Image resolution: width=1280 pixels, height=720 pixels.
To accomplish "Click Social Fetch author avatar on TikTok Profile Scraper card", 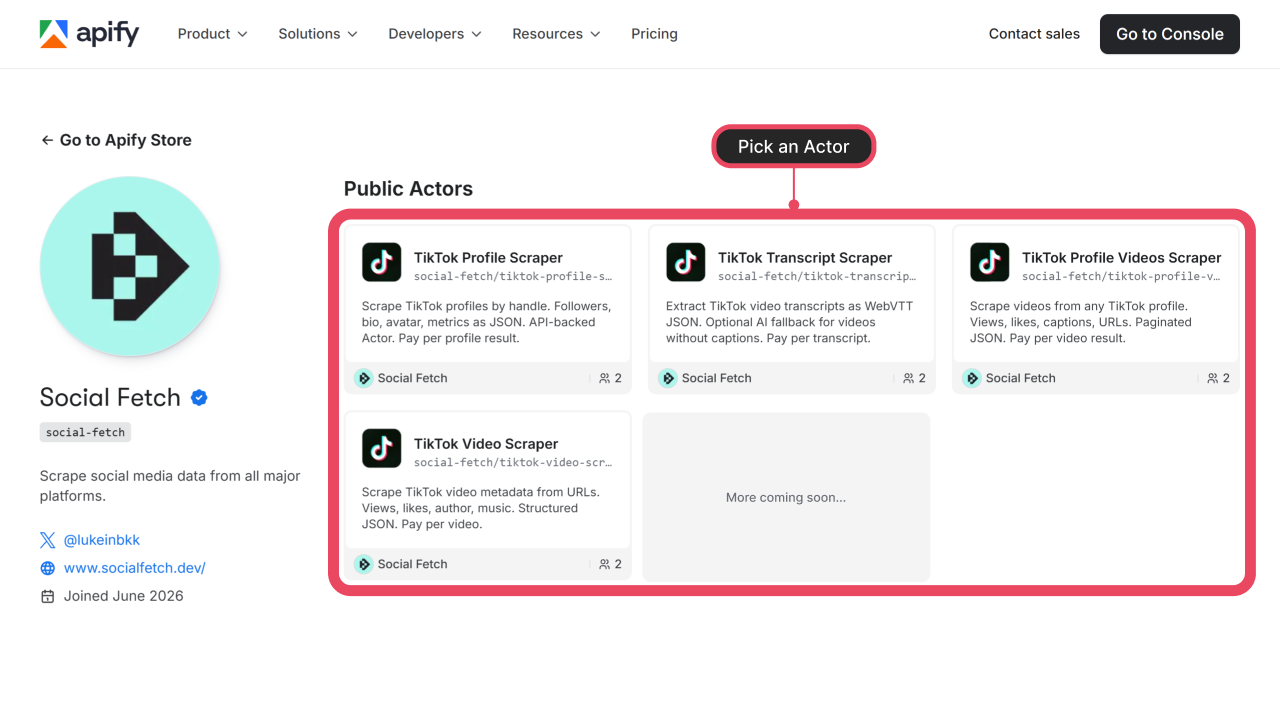I will [x=364, y=378].
